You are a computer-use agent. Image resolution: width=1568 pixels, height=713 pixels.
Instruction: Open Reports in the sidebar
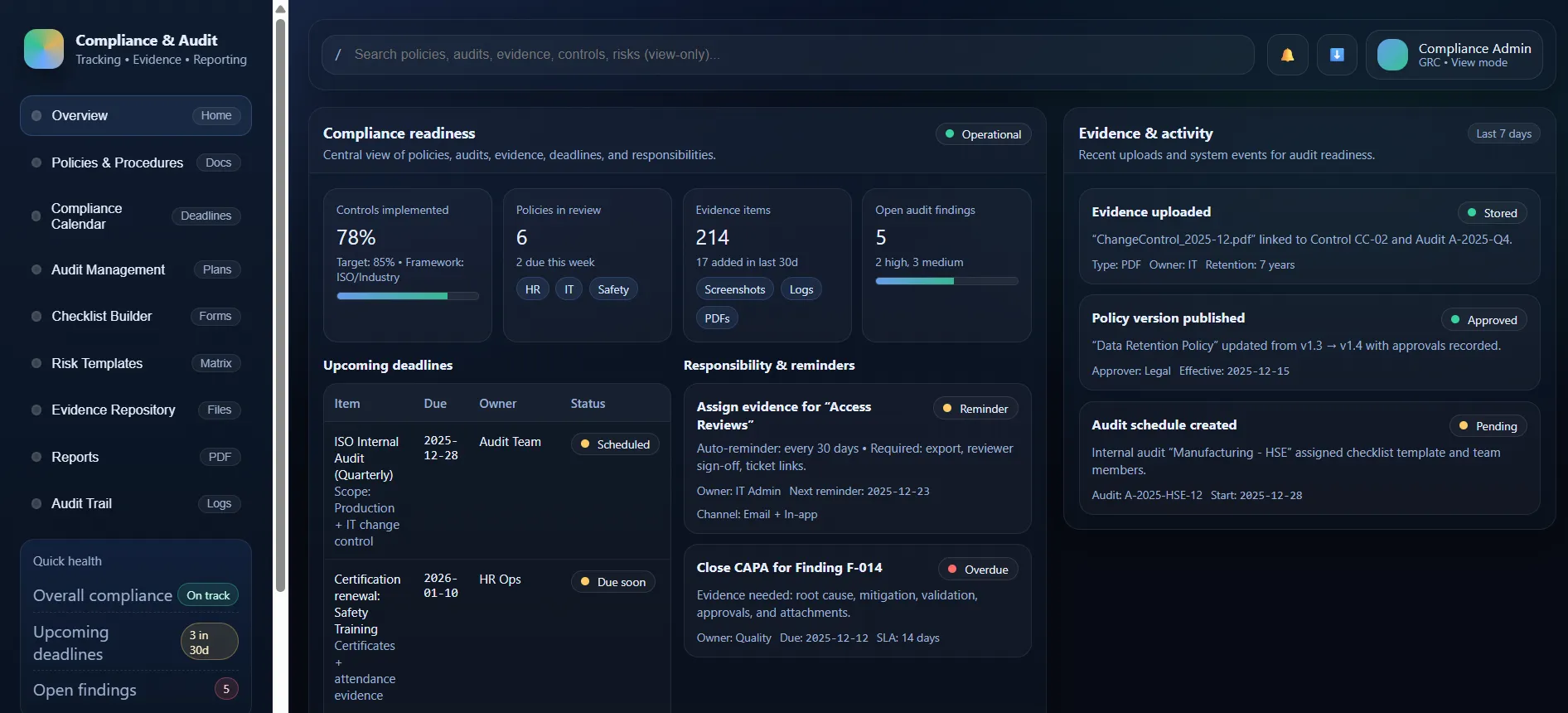(136, 458)
